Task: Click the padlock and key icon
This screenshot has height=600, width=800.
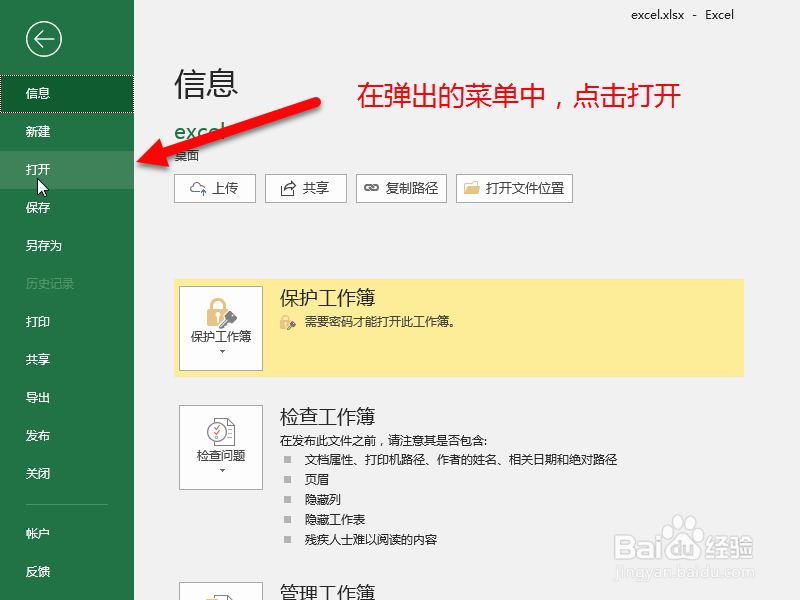Action: coord(221,313)
